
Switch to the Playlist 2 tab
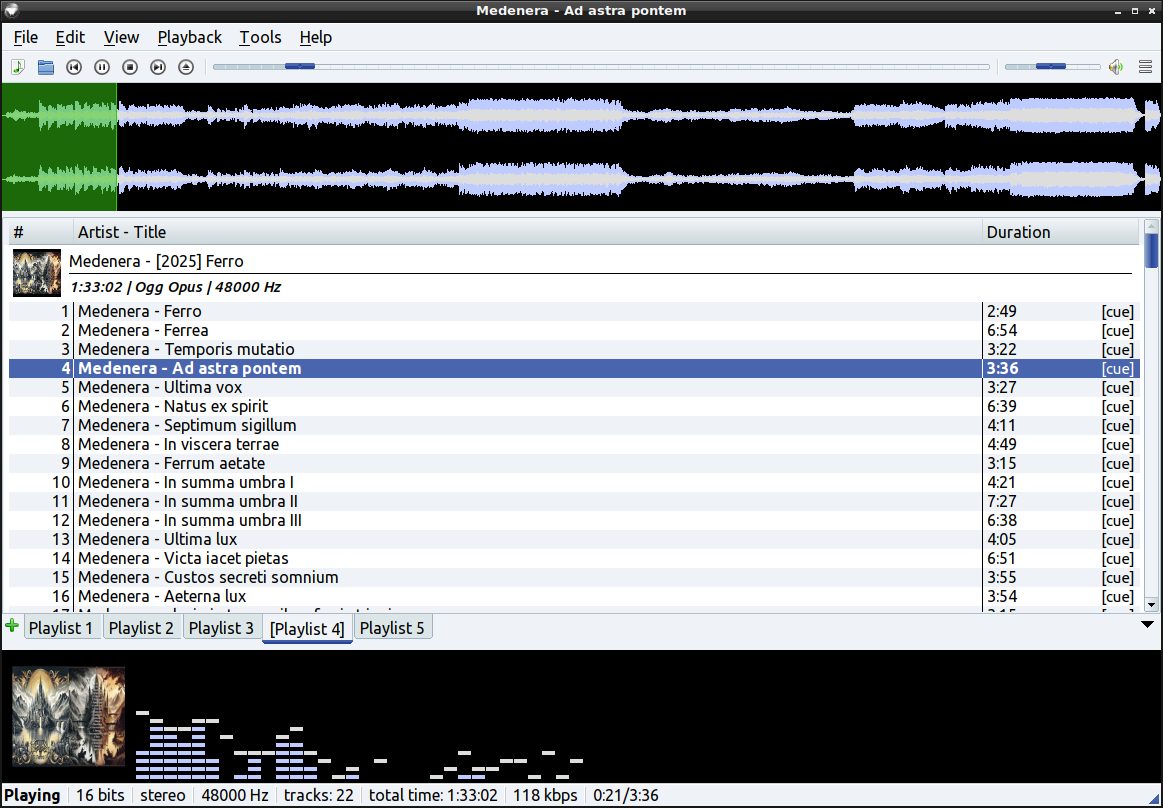click(141, 628)
